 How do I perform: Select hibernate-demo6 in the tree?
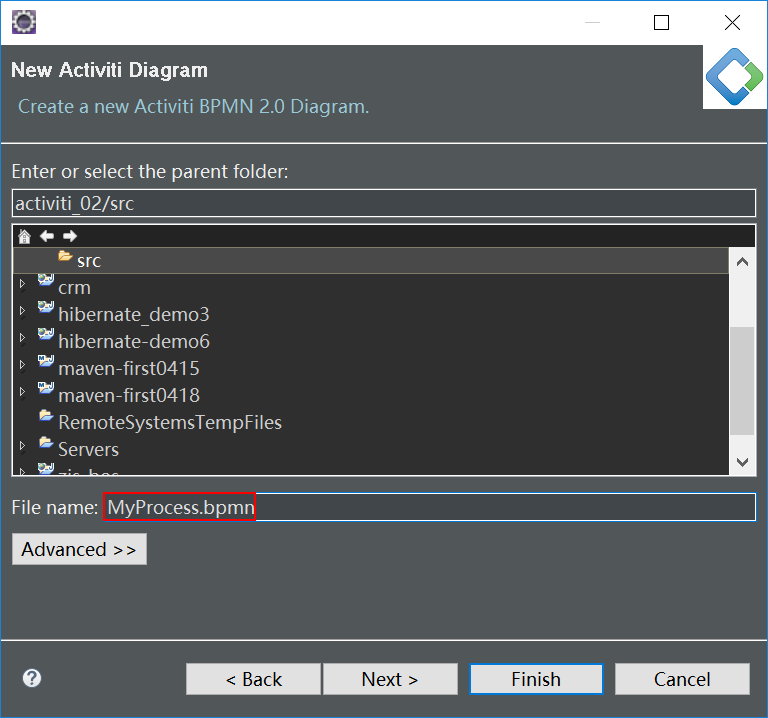134,342
